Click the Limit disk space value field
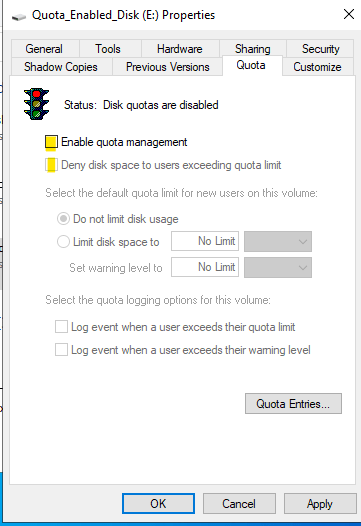This screenshot has width=361, height=526. pyautogui.click(x=205, y=241)
